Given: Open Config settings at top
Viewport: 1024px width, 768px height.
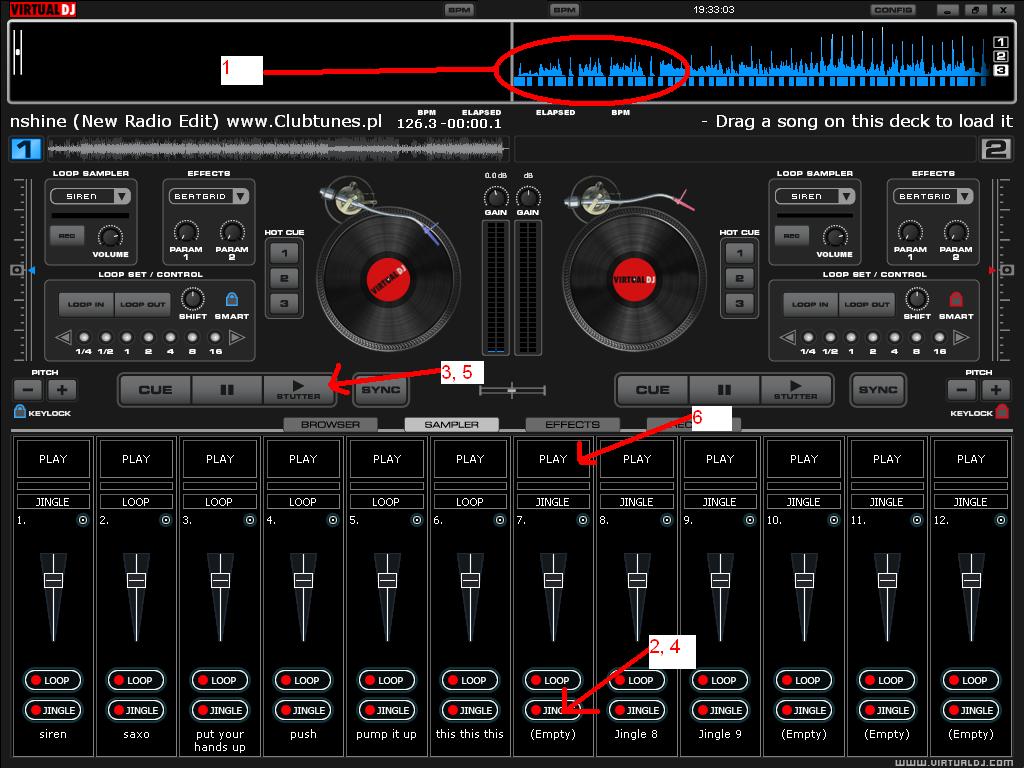Looking at the screenshot, I should 893,10.
